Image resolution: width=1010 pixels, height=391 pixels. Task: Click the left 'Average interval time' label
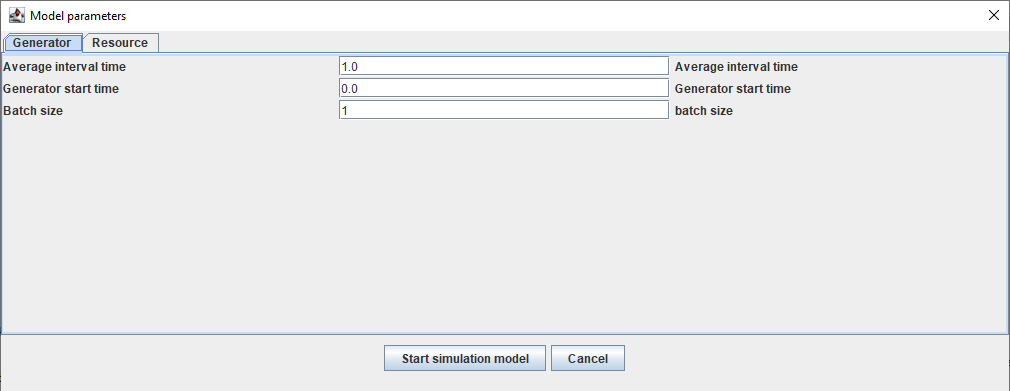coord(64,66)
